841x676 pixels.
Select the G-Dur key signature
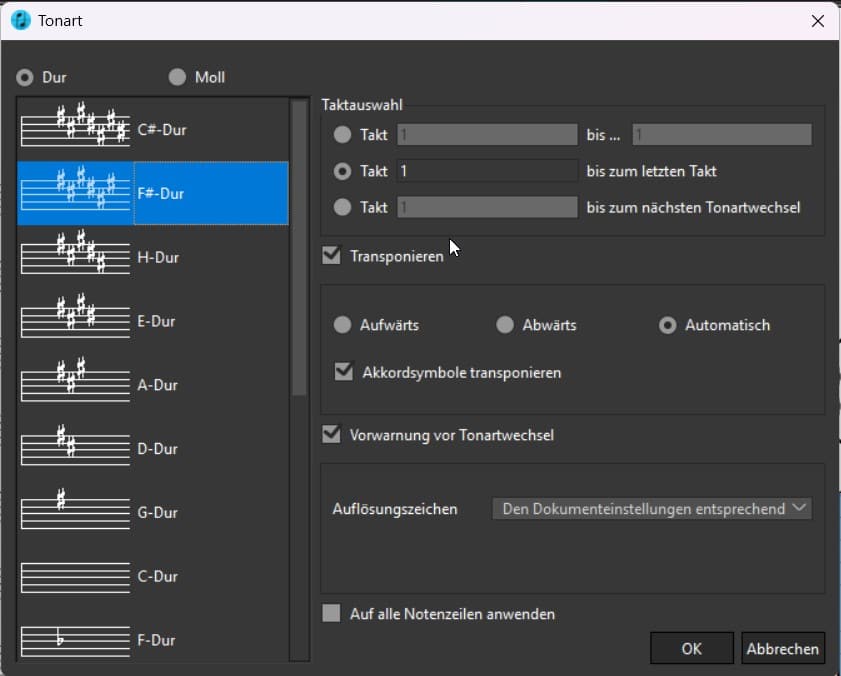click(76, 512)
